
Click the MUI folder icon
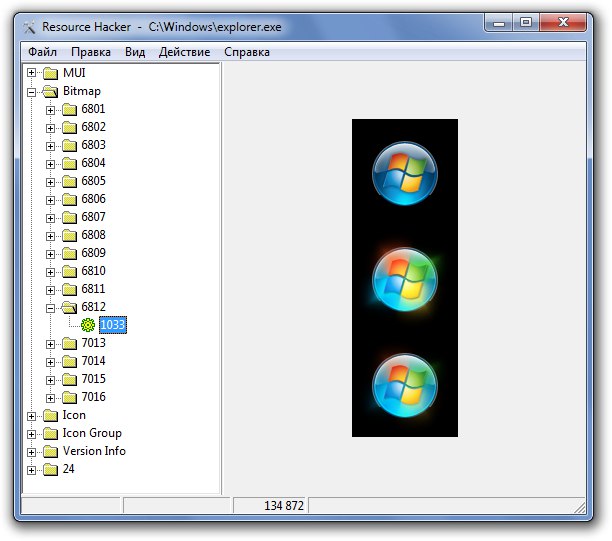click(x=51, y=73)
